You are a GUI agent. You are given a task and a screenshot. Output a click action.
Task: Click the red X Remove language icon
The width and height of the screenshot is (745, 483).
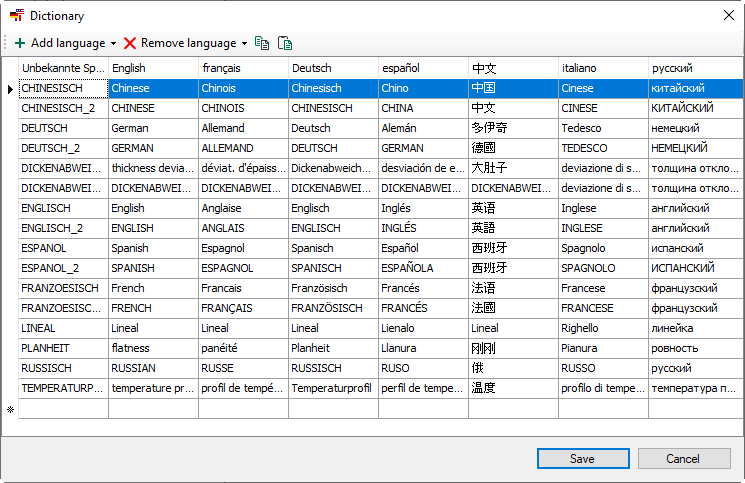pos(130,43)
